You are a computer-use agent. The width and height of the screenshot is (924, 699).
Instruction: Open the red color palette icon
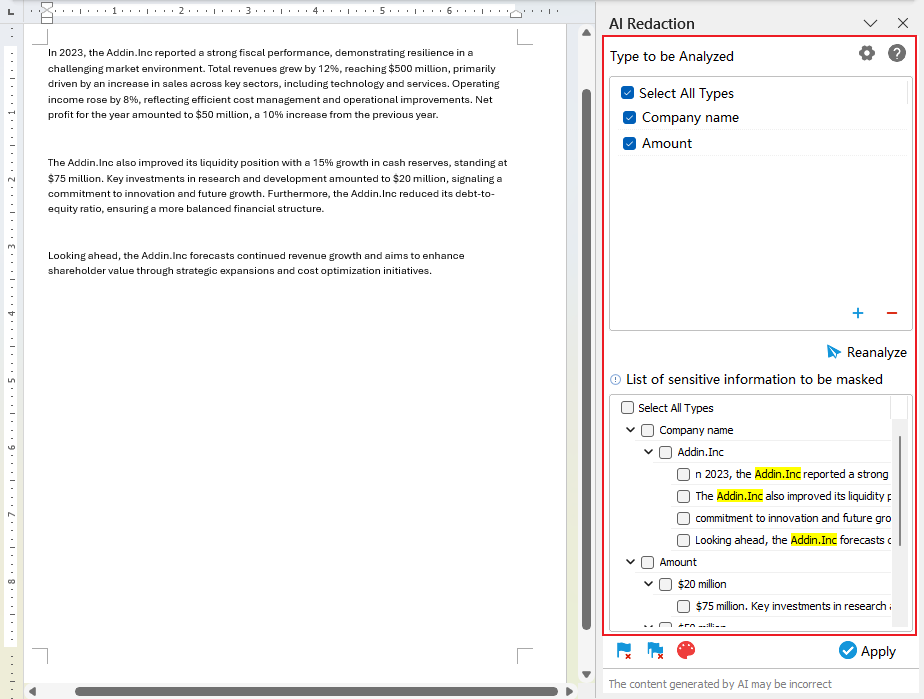coord(686,650)
